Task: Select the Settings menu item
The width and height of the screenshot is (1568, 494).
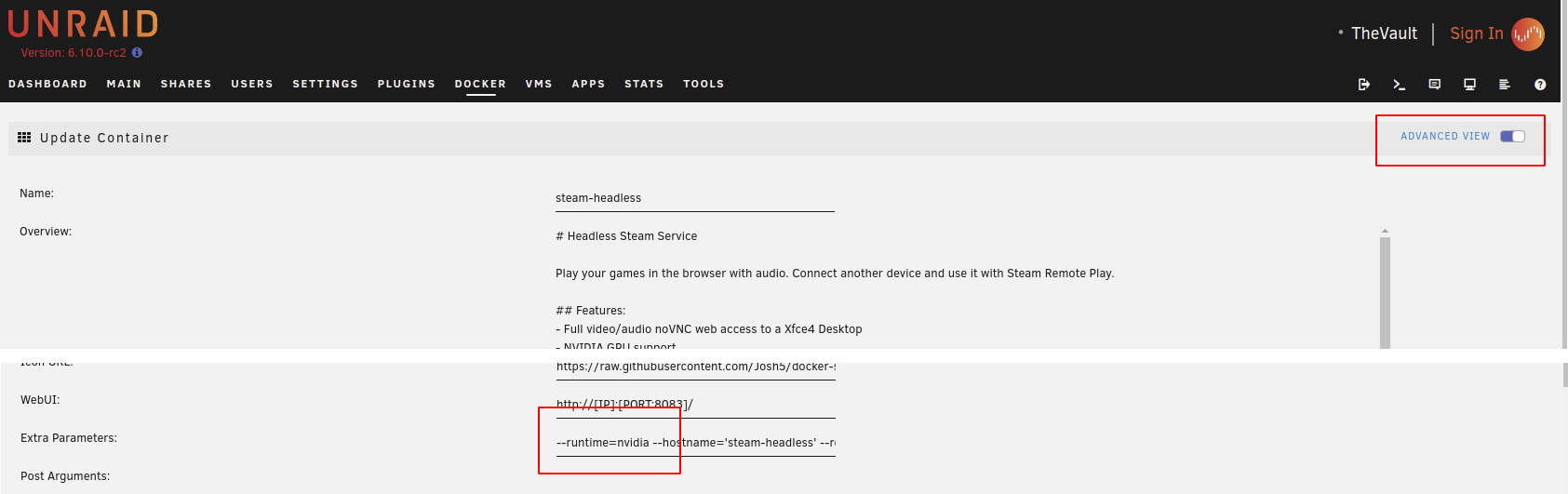Action: tap(325, 84)
